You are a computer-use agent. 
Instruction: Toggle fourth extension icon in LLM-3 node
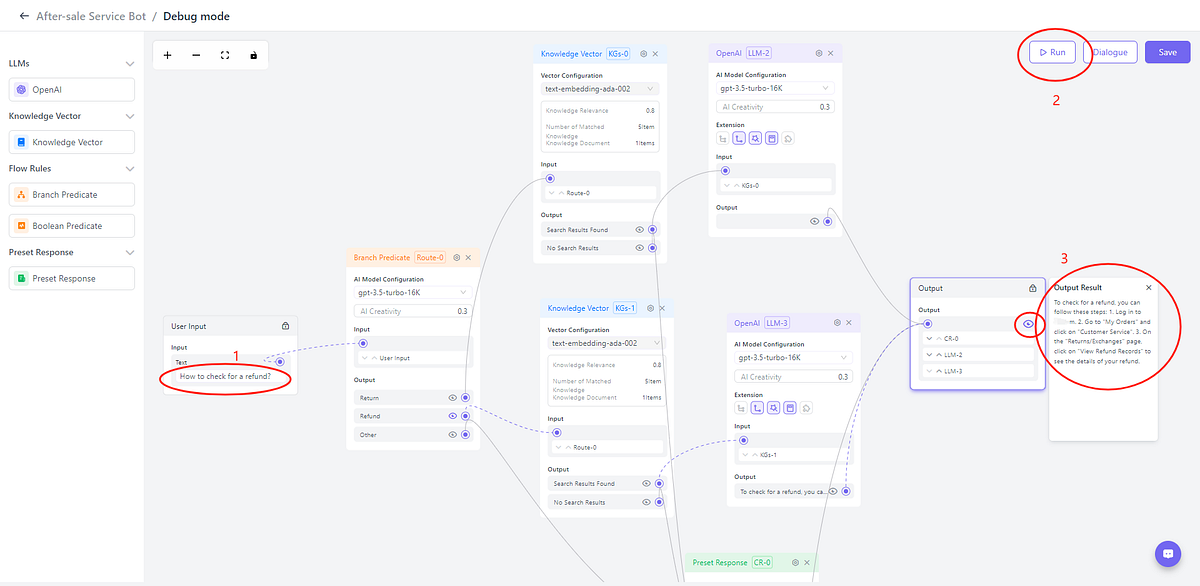coord(790,408)
